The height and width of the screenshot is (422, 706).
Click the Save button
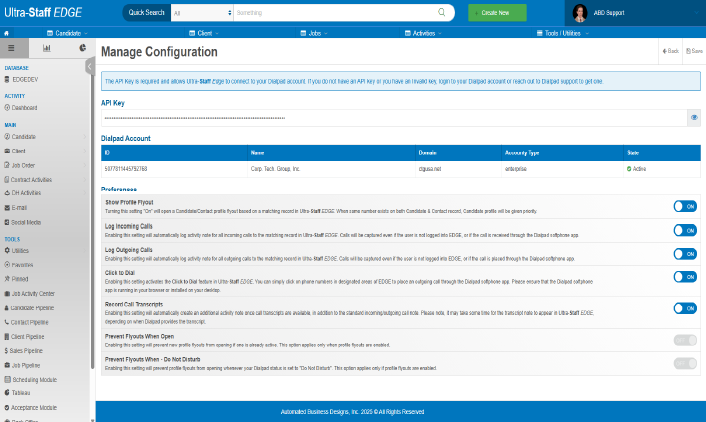[694, 51]
